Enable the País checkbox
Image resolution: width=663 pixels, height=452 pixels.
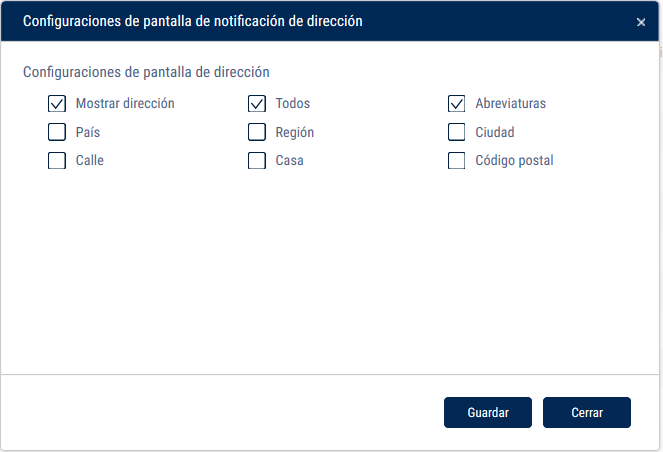tap(57, 132)
